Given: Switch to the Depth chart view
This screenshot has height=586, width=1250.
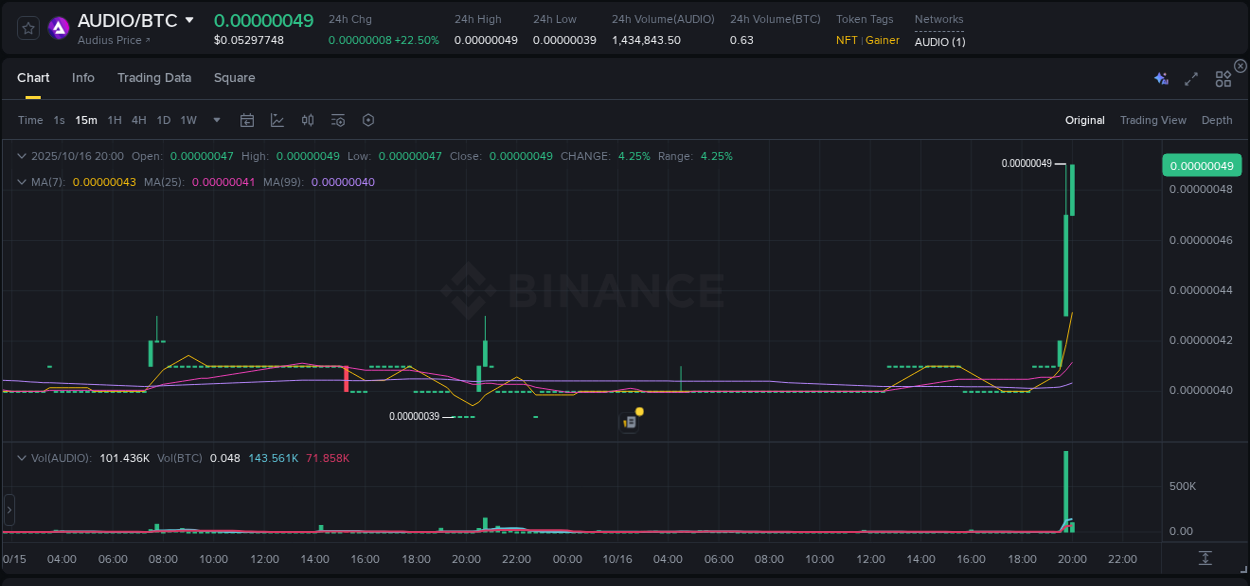Looking at the screenshot, I should pos(1216,119).
